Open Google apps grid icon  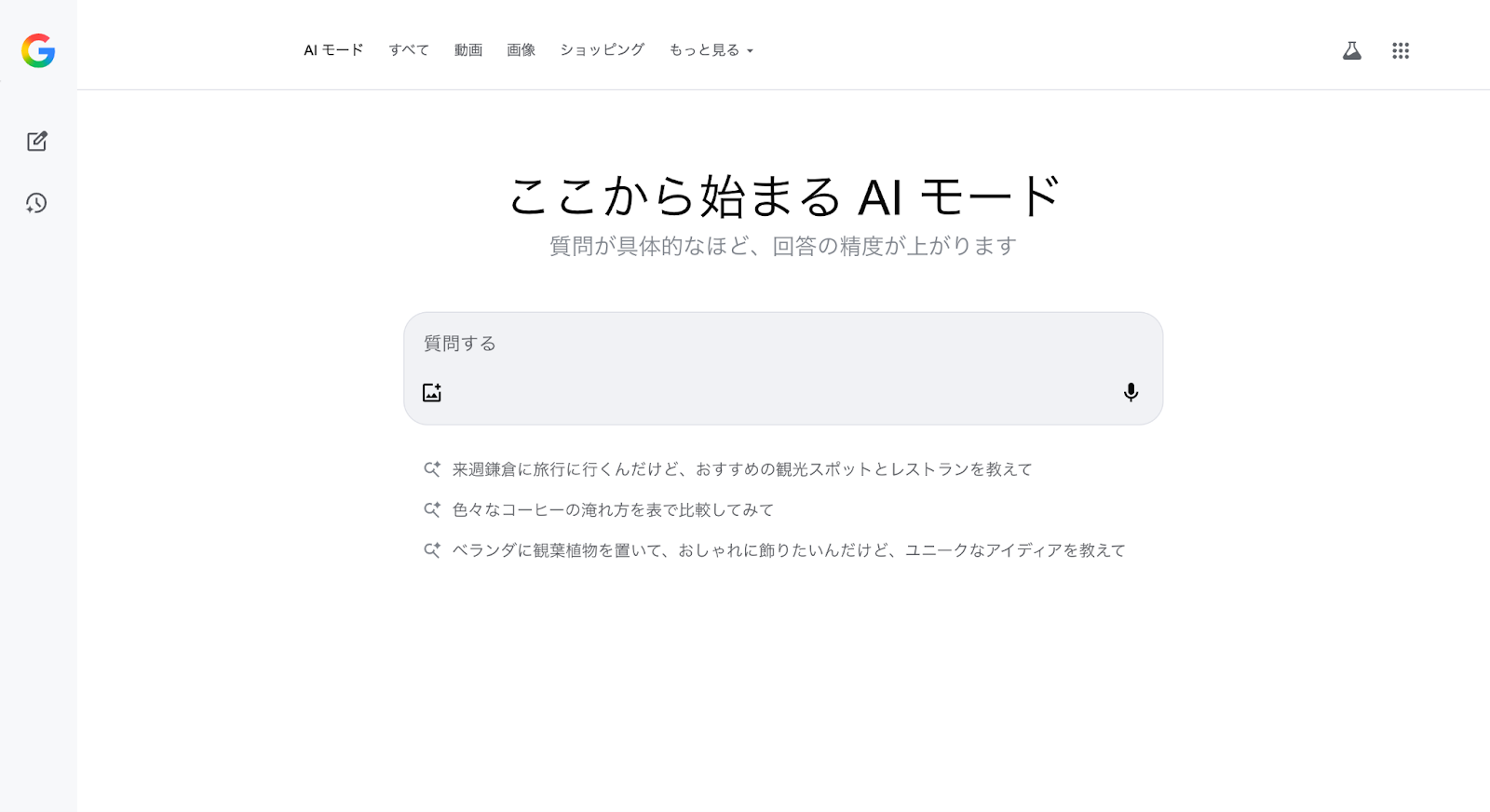[x=1401, y=50]
